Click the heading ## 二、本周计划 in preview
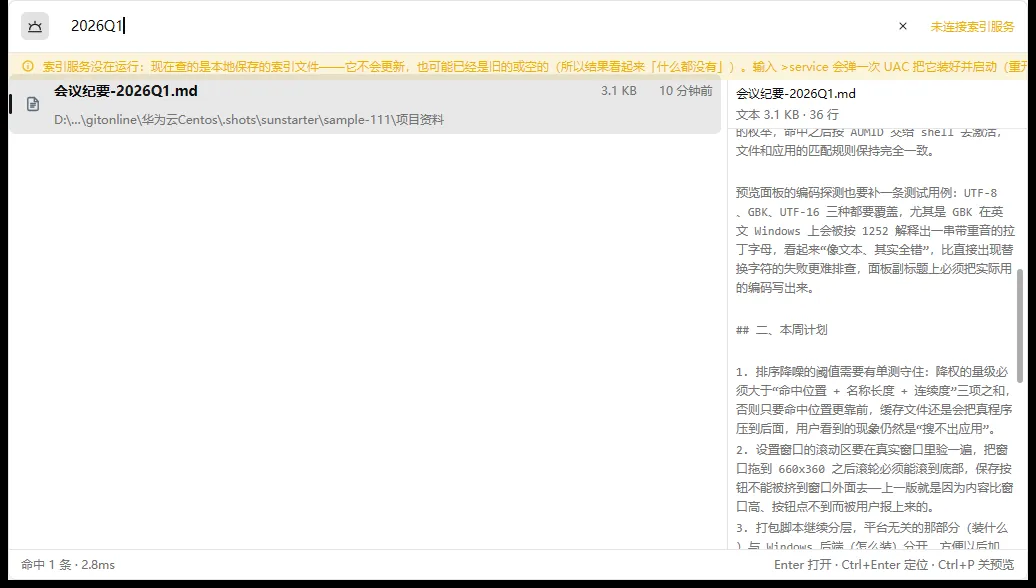The width and height of the screenshot is (1036, 588). [782, 330]
